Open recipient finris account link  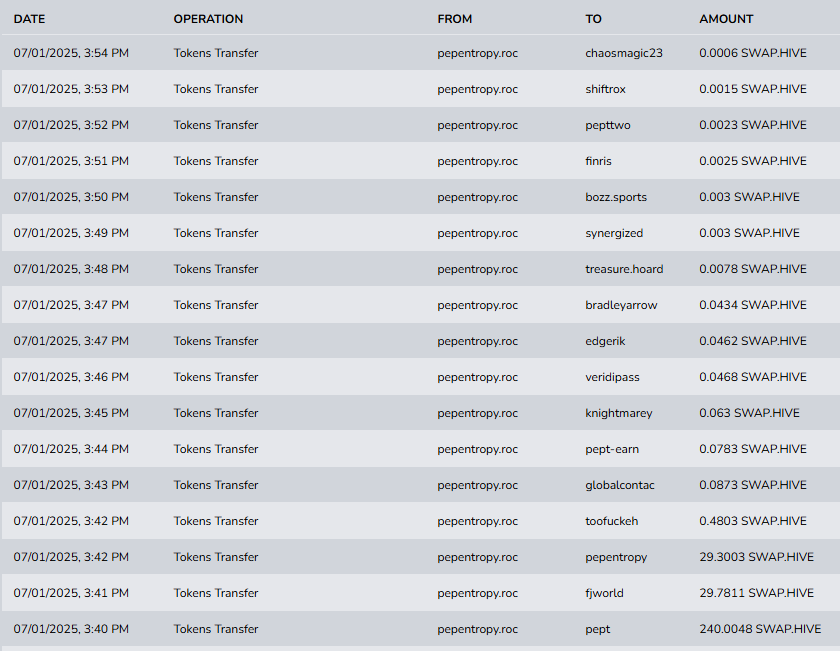pyautogui.click(x=598, y=161)
